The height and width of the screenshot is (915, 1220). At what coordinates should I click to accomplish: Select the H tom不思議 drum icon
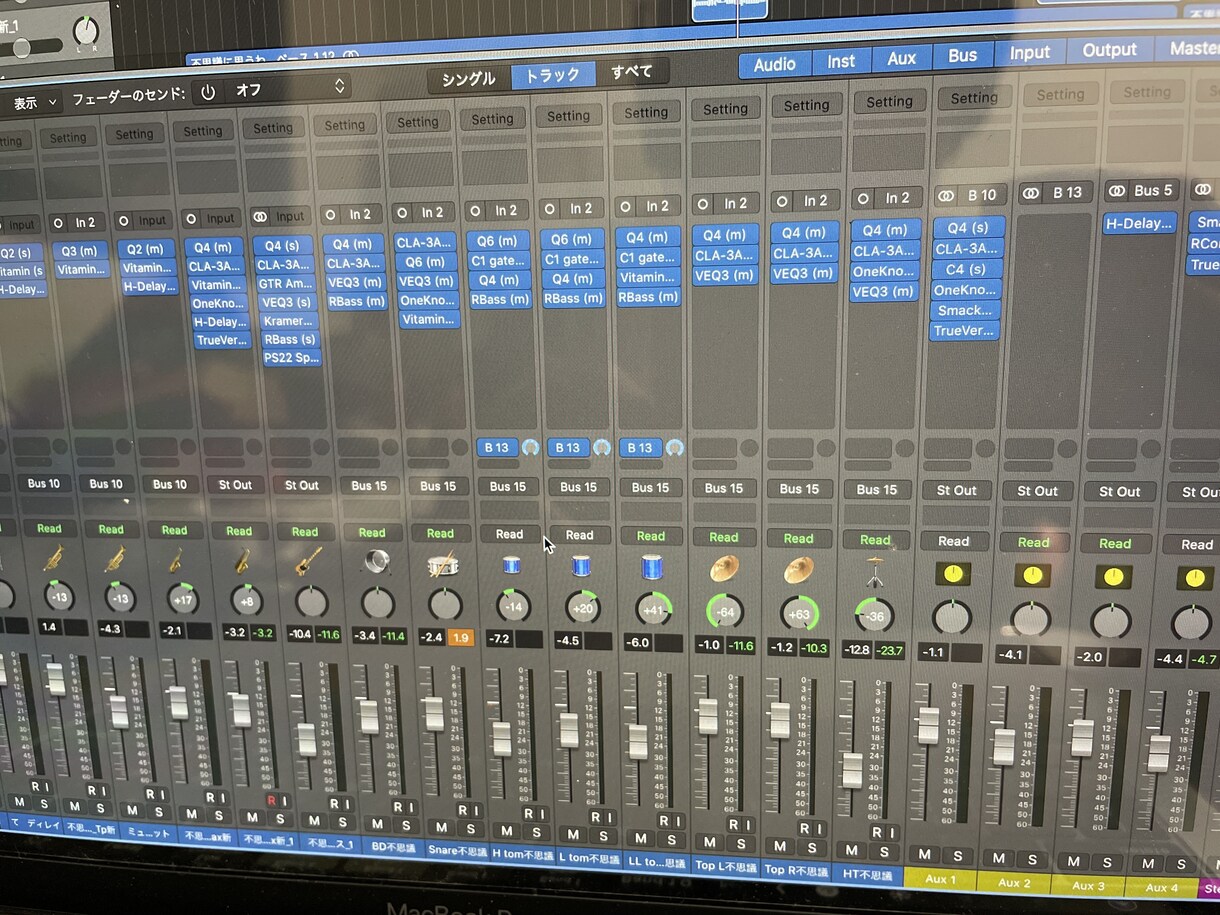coord(511,565)
